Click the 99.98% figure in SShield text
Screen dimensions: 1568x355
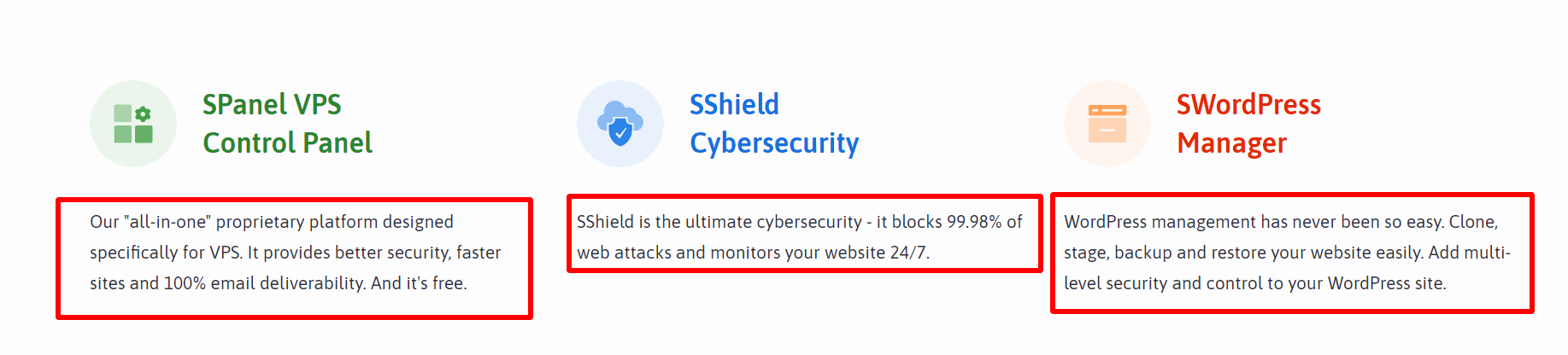pyautogui.click(x=974, y=222)
